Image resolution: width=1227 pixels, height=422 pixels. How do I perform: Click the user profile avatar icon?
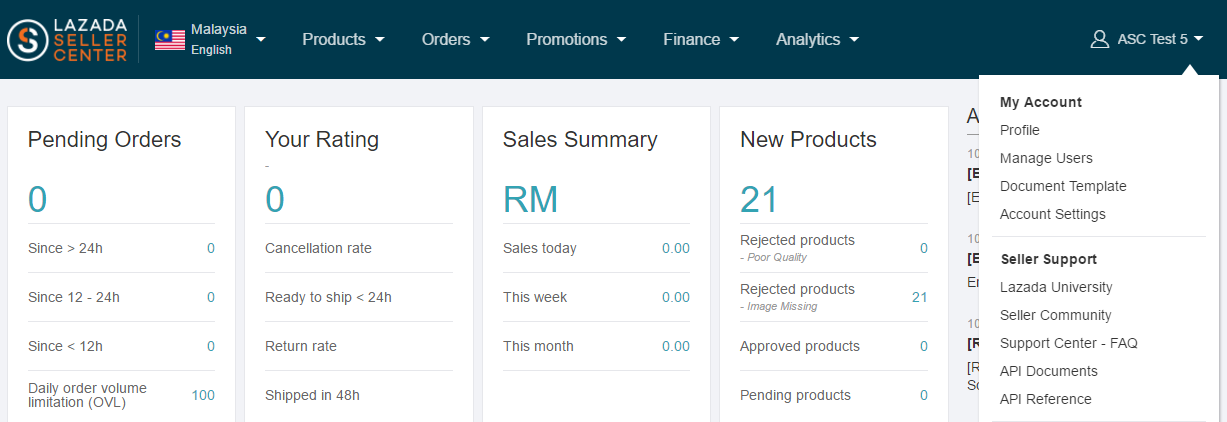coord(1099,40)
